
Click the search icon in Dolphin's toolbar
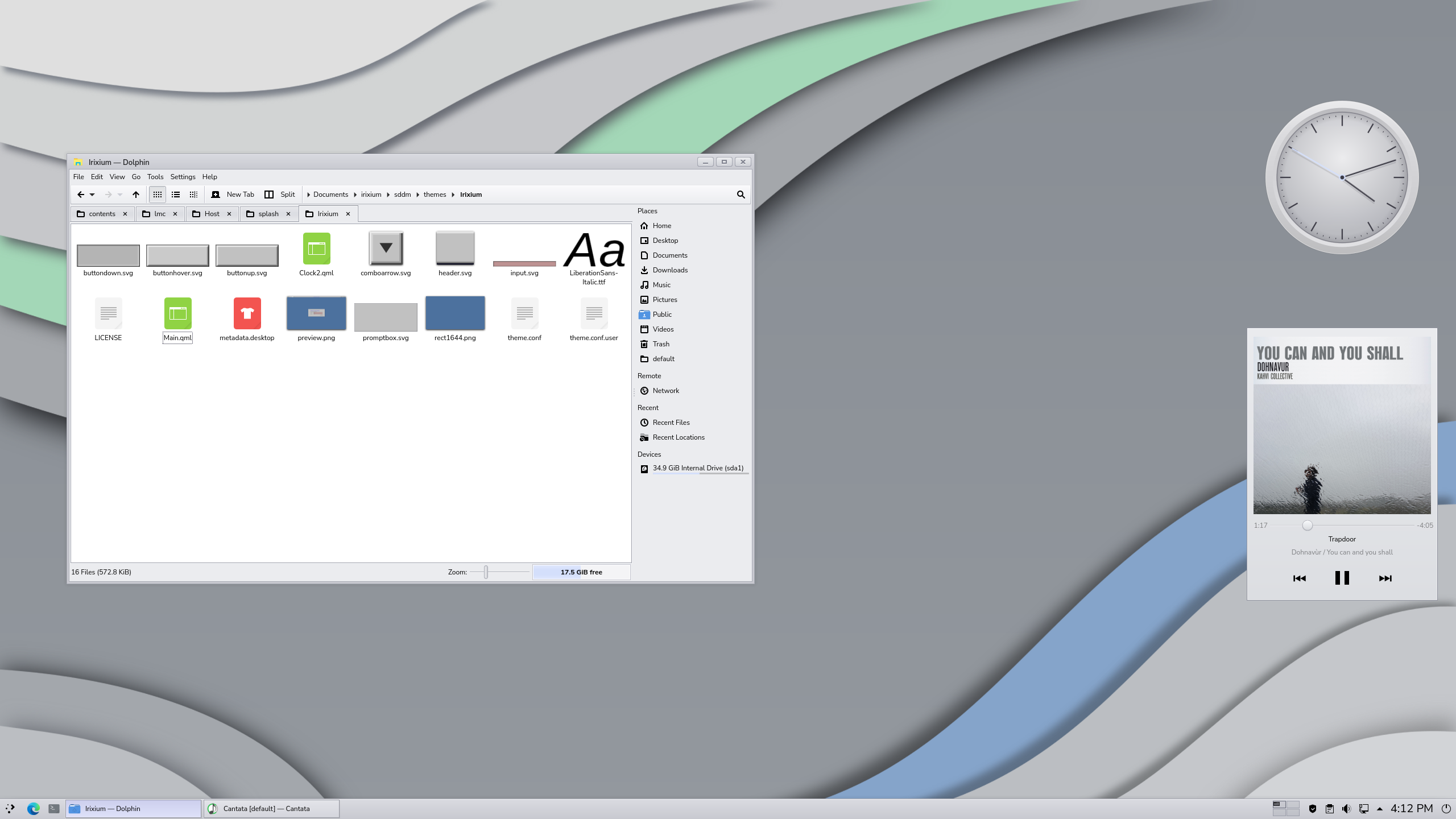pos(741,194)
